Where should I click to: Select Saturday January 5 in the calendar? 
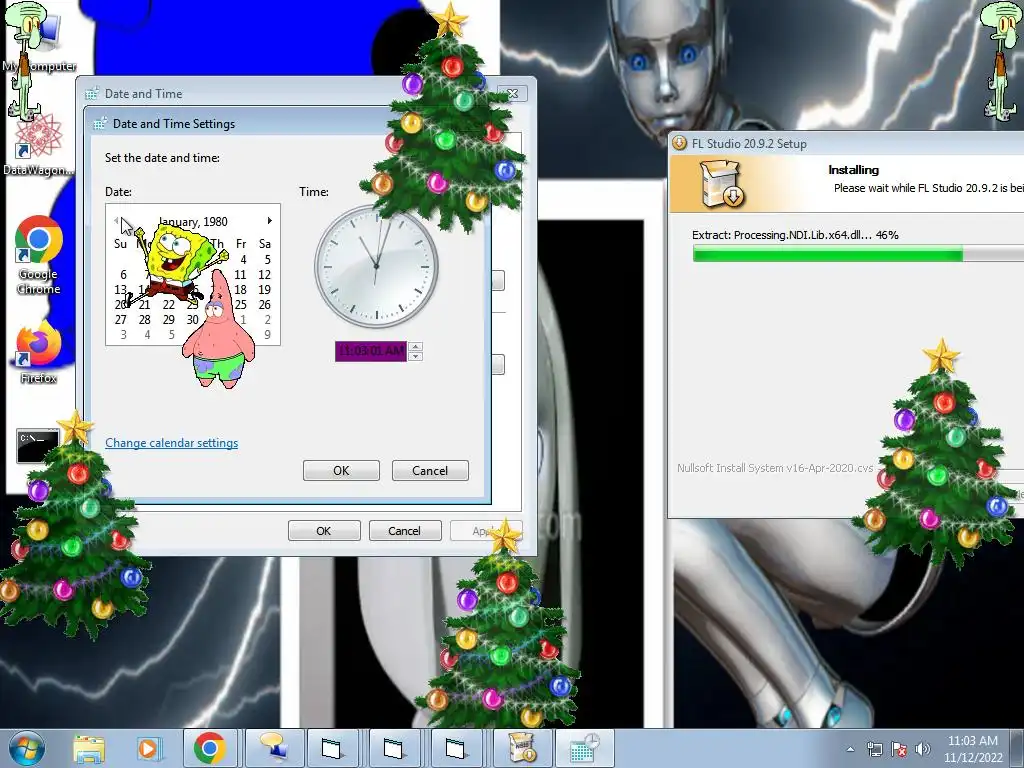pyautogui.click(x=267, y=259)
